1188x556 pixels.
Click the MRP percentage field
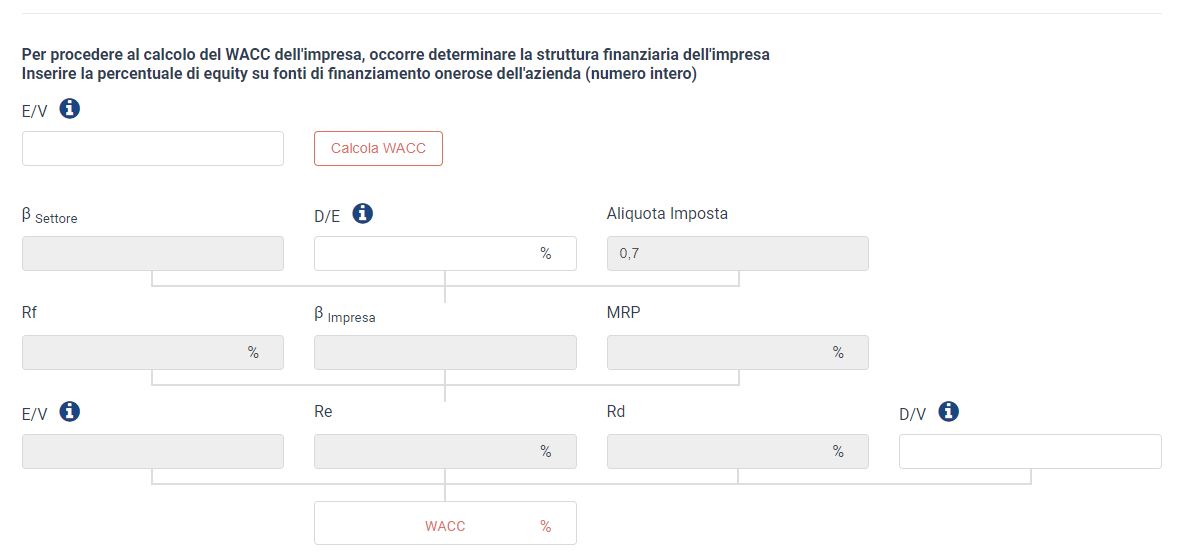tap(738, 352)
